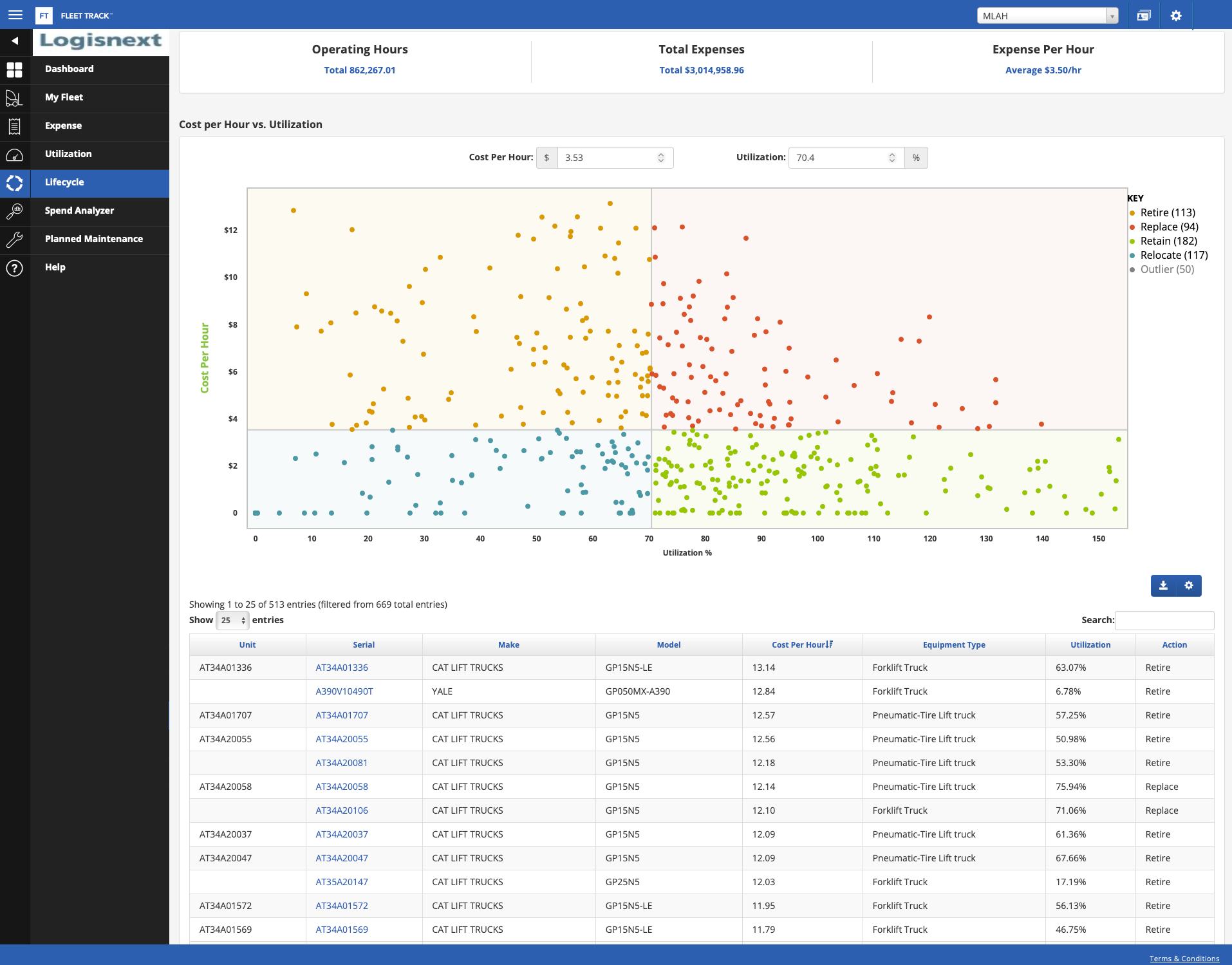This screenshot has height=965, width=1232.
Task: Click the table Search input field
Action: tap(1164, 621)
